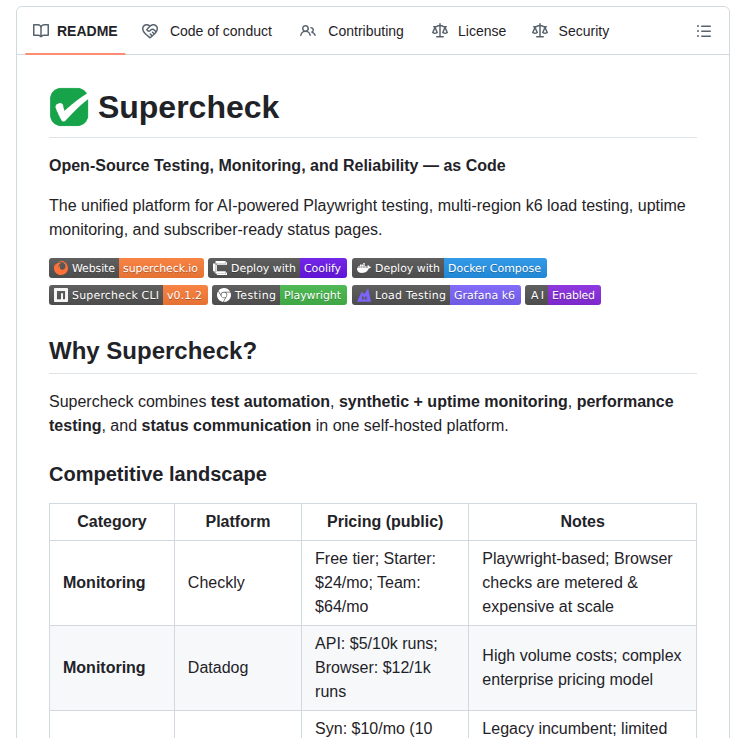Screen dimensions: 746x738
Task: Click the Supercheck combines paragraph
Action: point(361,413)
